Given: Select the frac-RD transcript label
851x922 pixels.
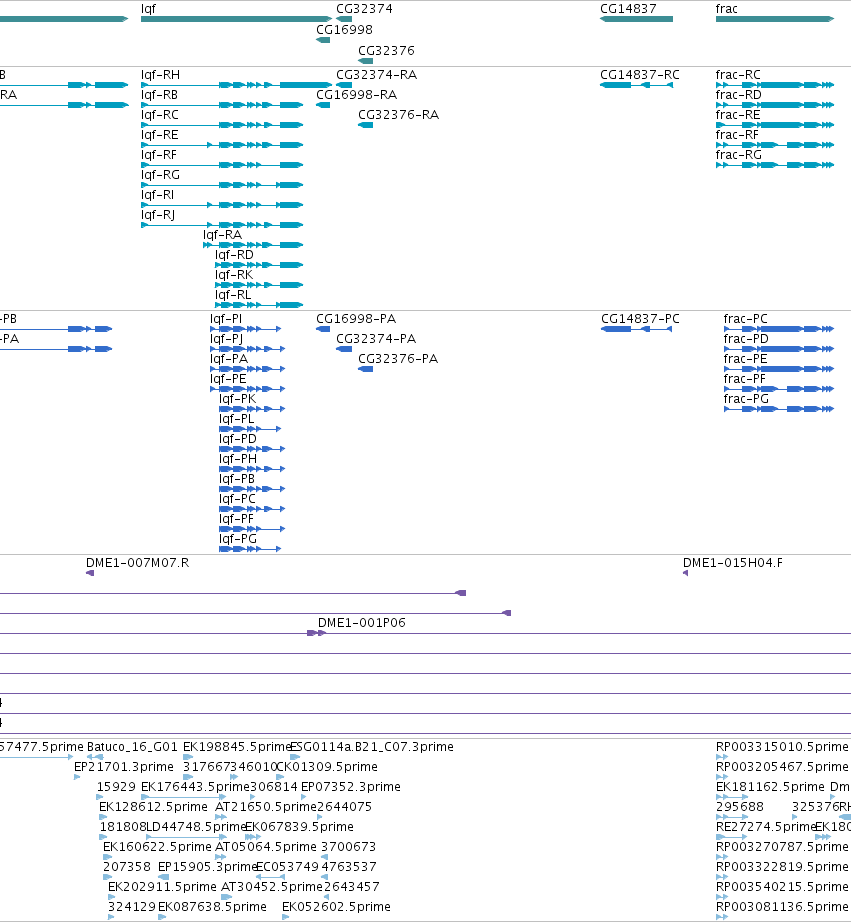Looking at the screenshot, I should [739, 95].
